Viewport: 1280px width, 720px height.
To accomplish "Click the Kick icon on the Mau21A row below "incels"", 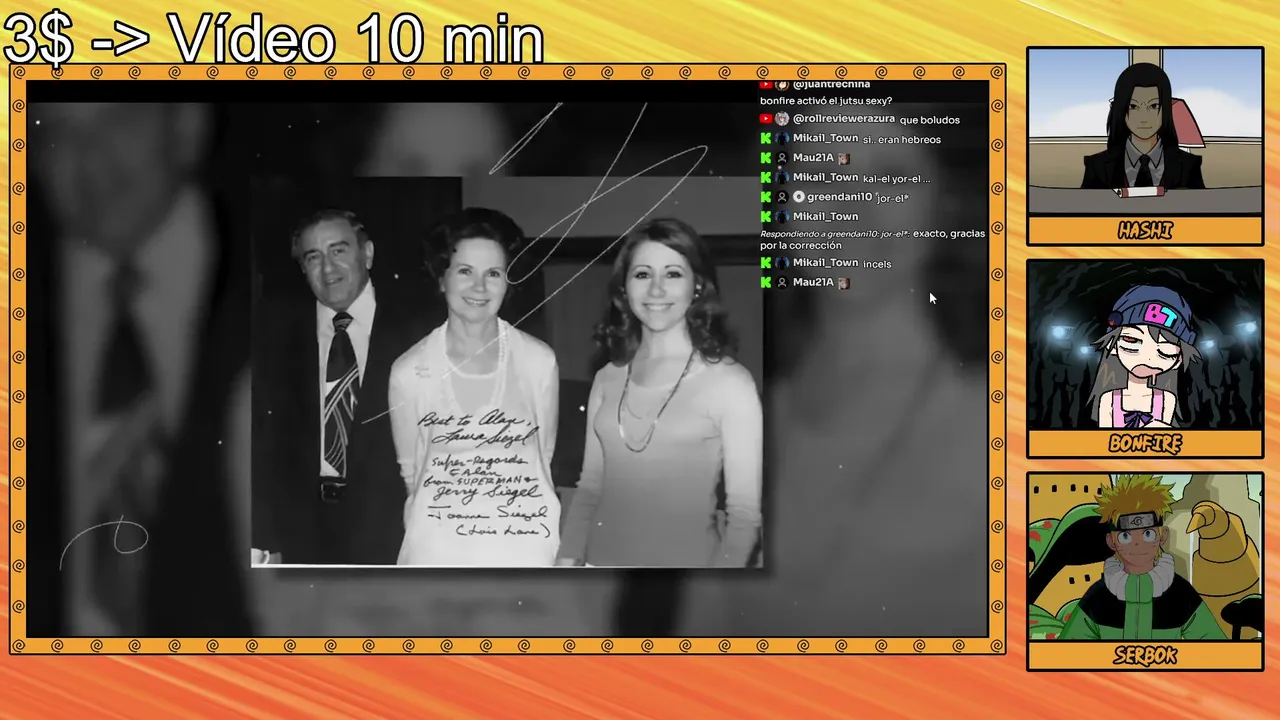I will coord(766,283).
